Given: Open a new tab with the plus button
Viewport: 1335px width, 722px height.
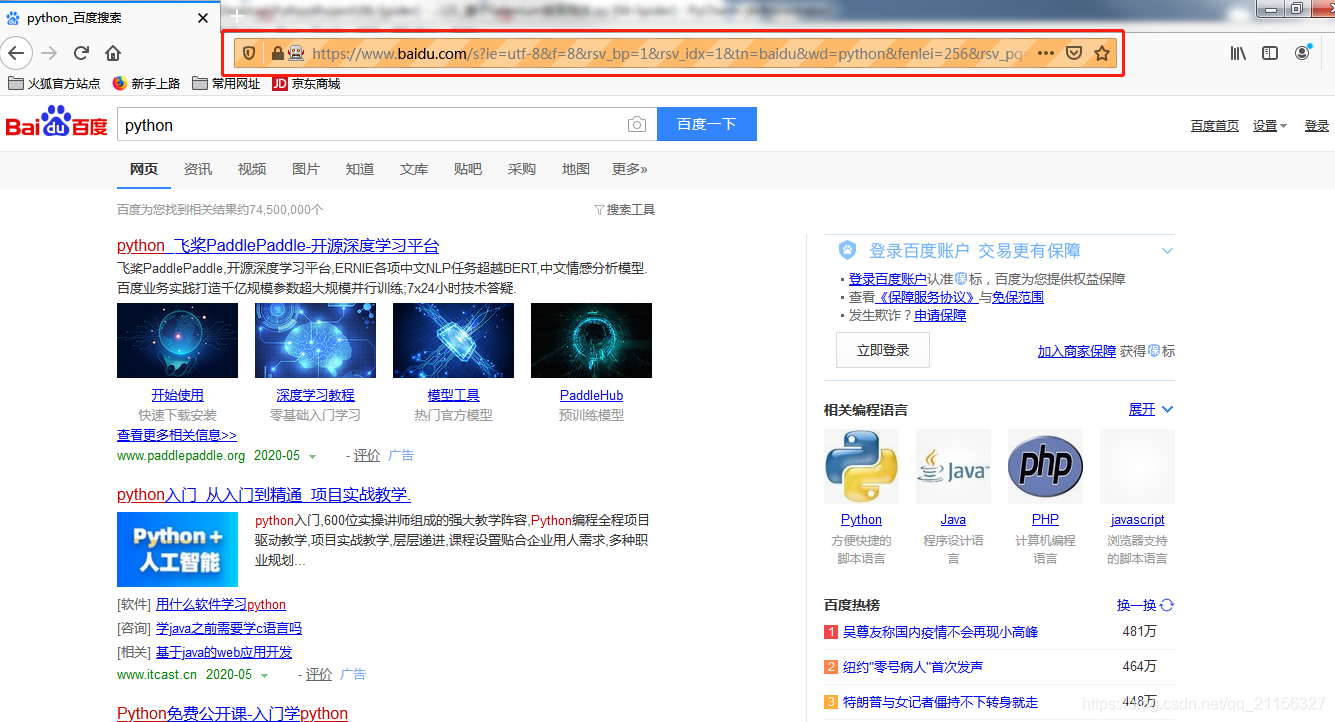Looking at the screenshot, I should click(237, 16).
